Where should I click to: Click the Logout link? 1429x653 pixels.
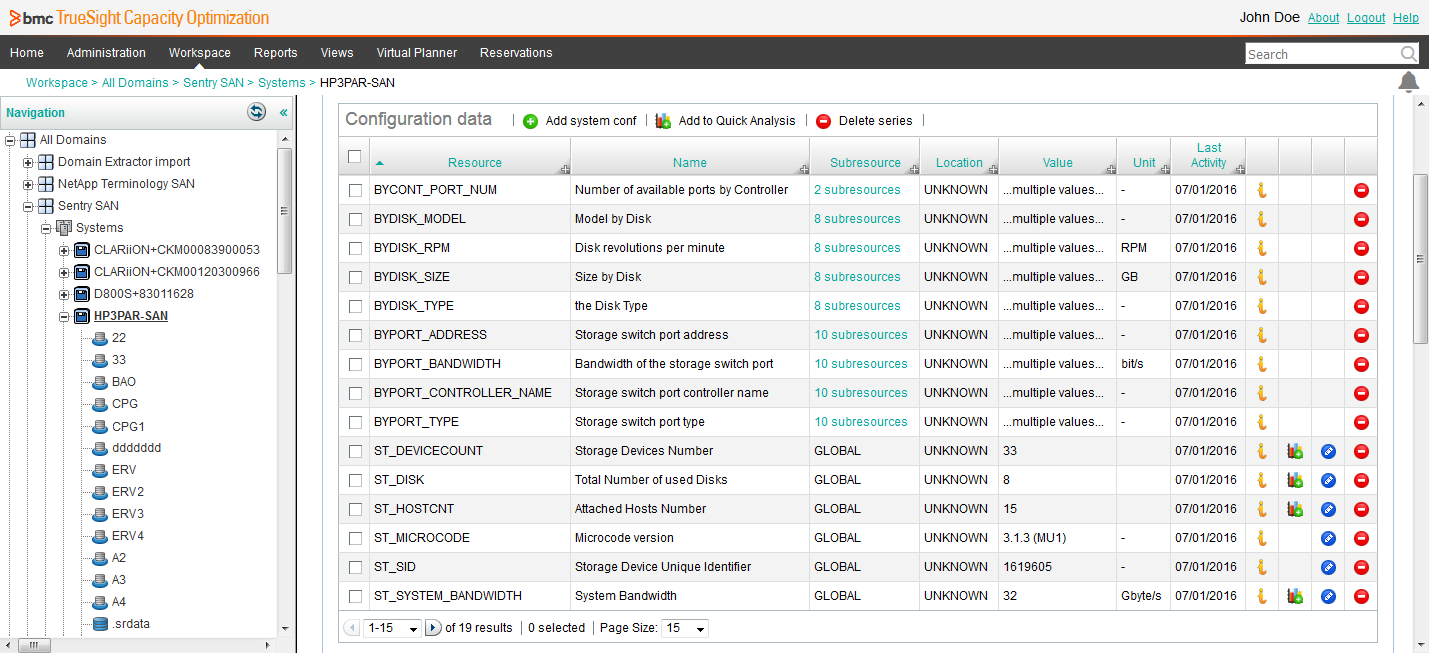click(x=1366, y=18)
